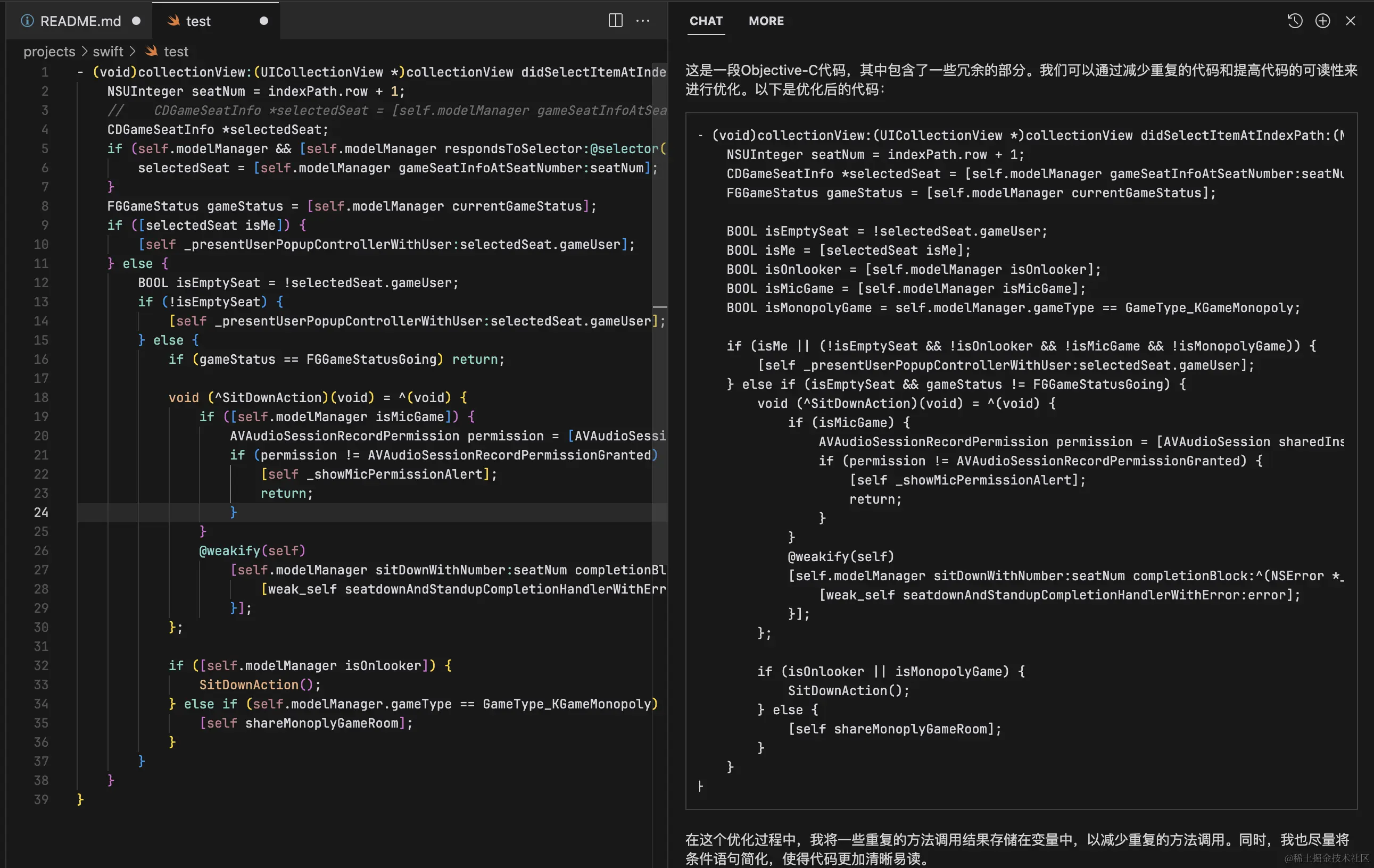
Task: Click unsaved dot on README.md tab
Action: click(x=136, y=21)
